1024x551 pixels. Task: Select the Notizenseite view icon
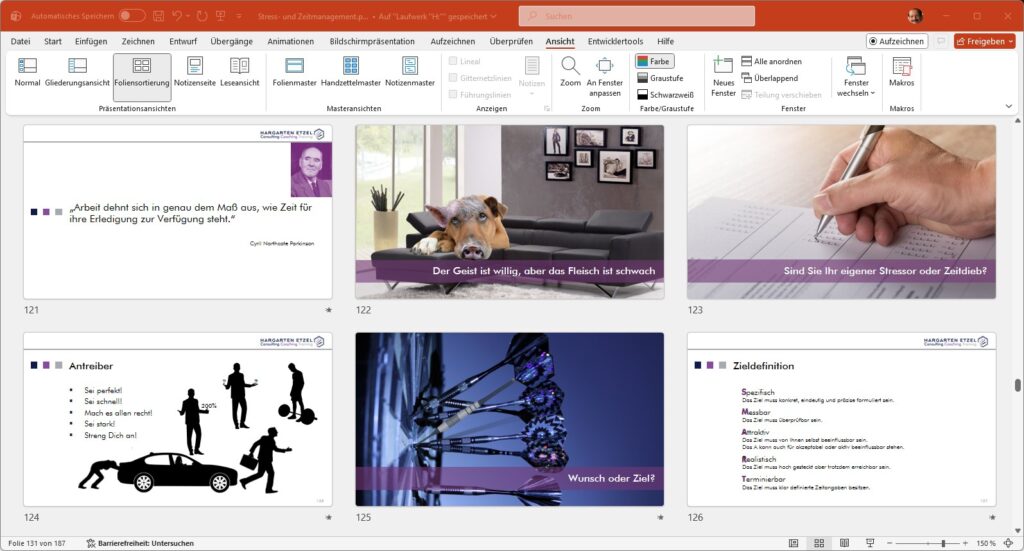point(194,72)
